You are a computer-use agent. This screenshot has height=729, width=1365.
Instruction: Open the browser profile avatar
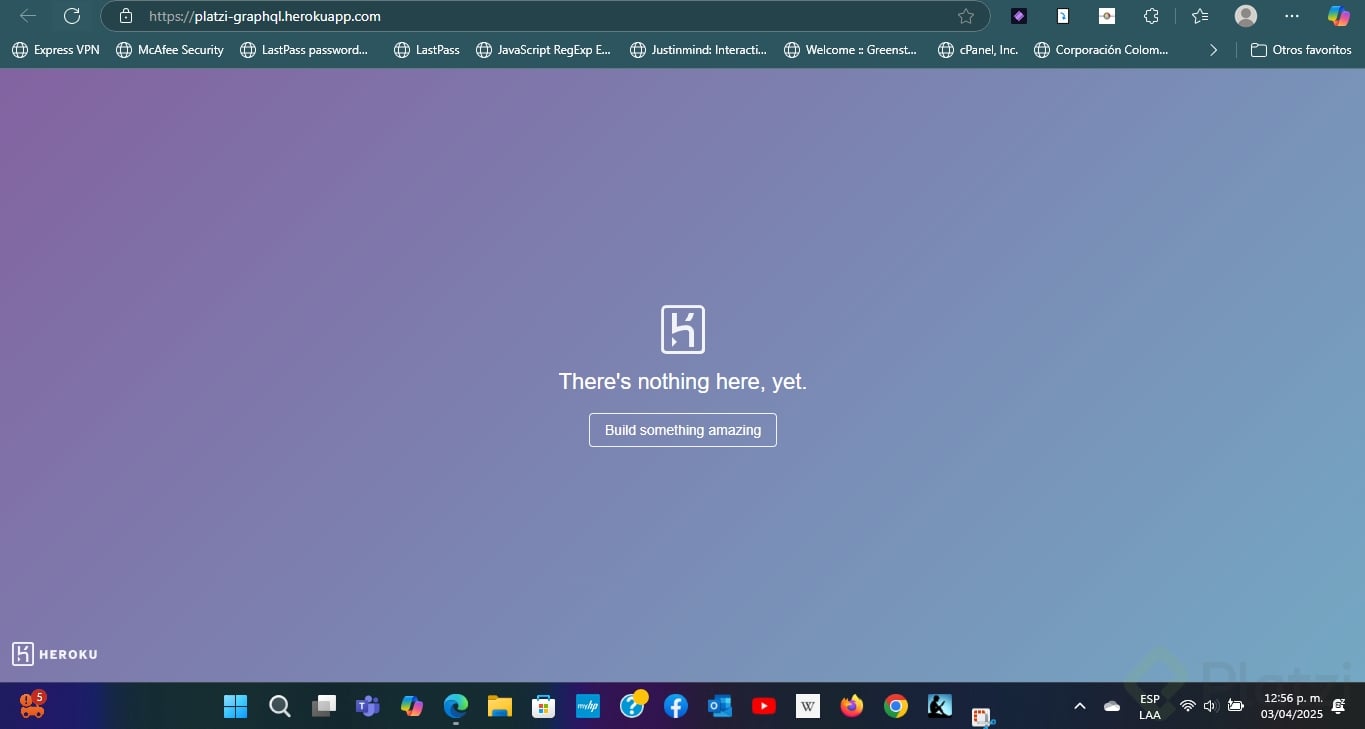click(x=1246, y=16)
